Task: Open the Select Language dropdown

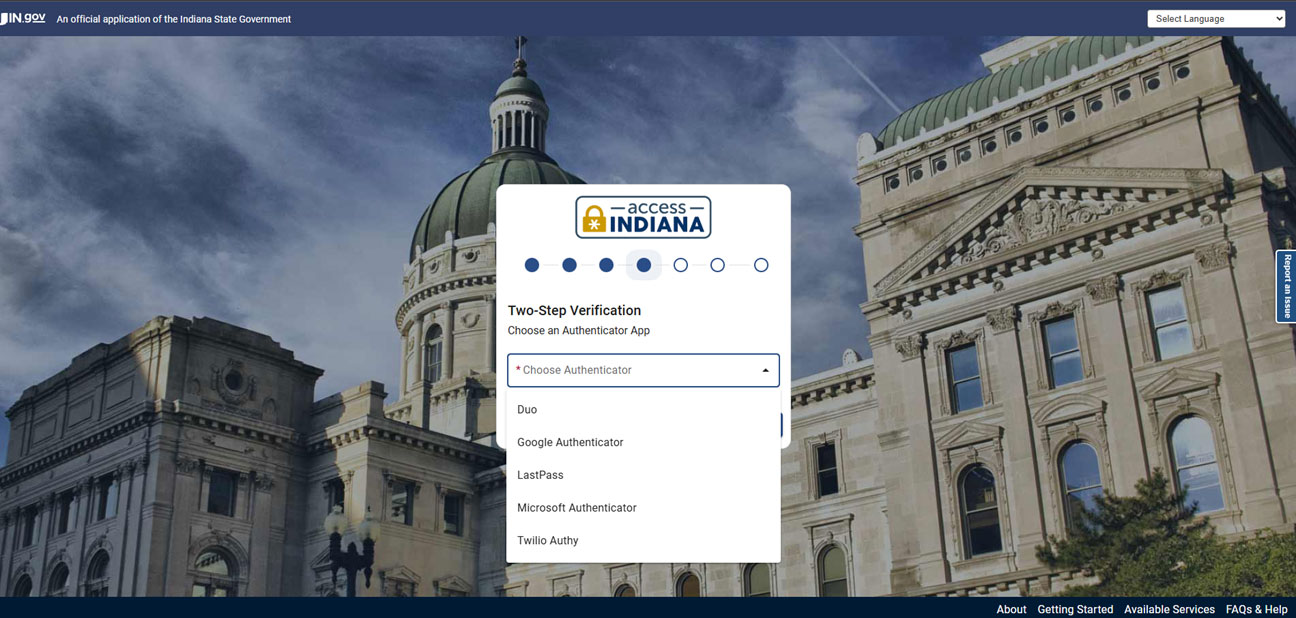Action: coord(1215,18)
